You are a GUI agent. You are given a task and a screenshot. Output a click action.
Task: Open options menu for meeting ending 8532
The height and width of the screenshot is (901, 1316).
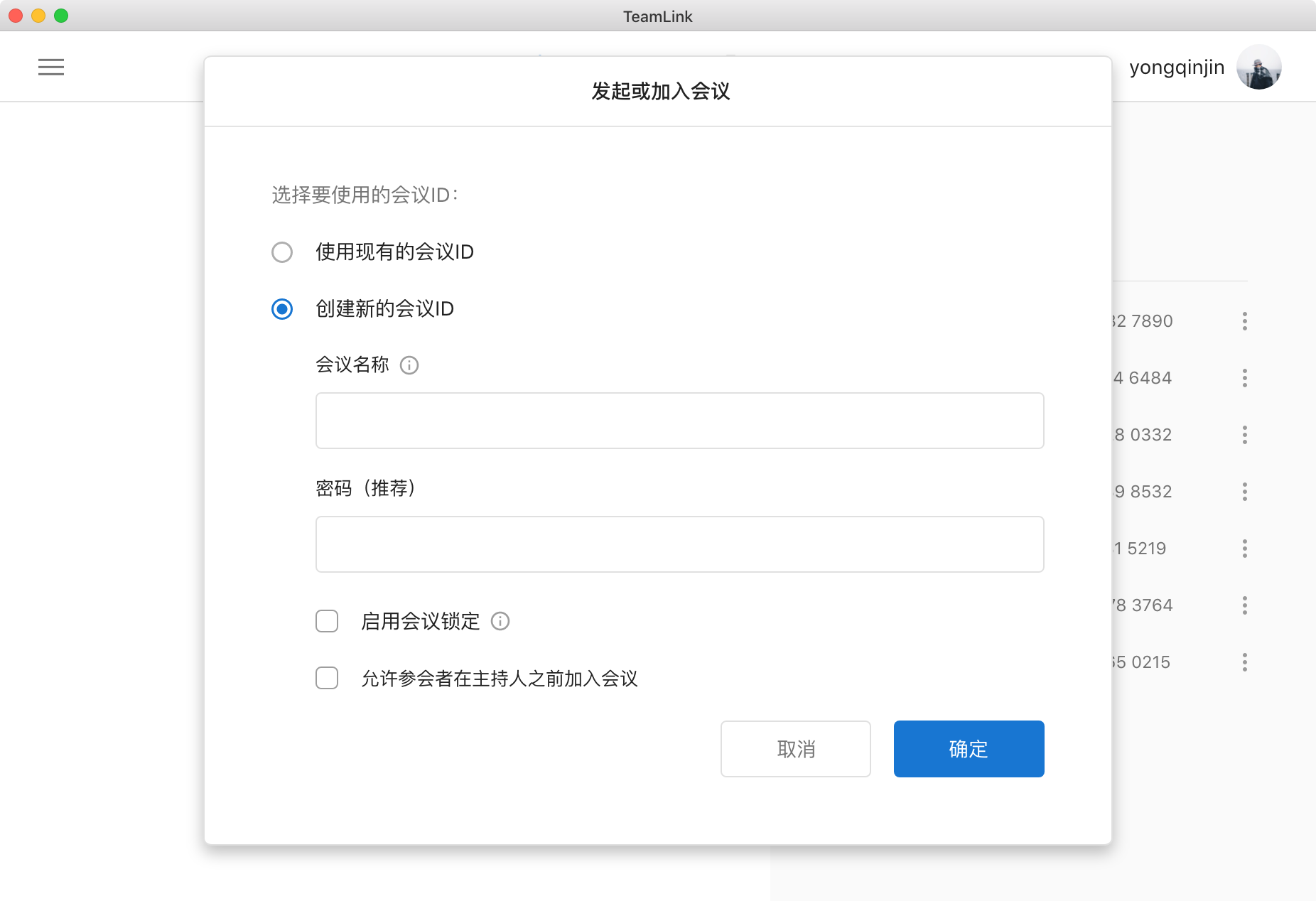point(1246,491)
